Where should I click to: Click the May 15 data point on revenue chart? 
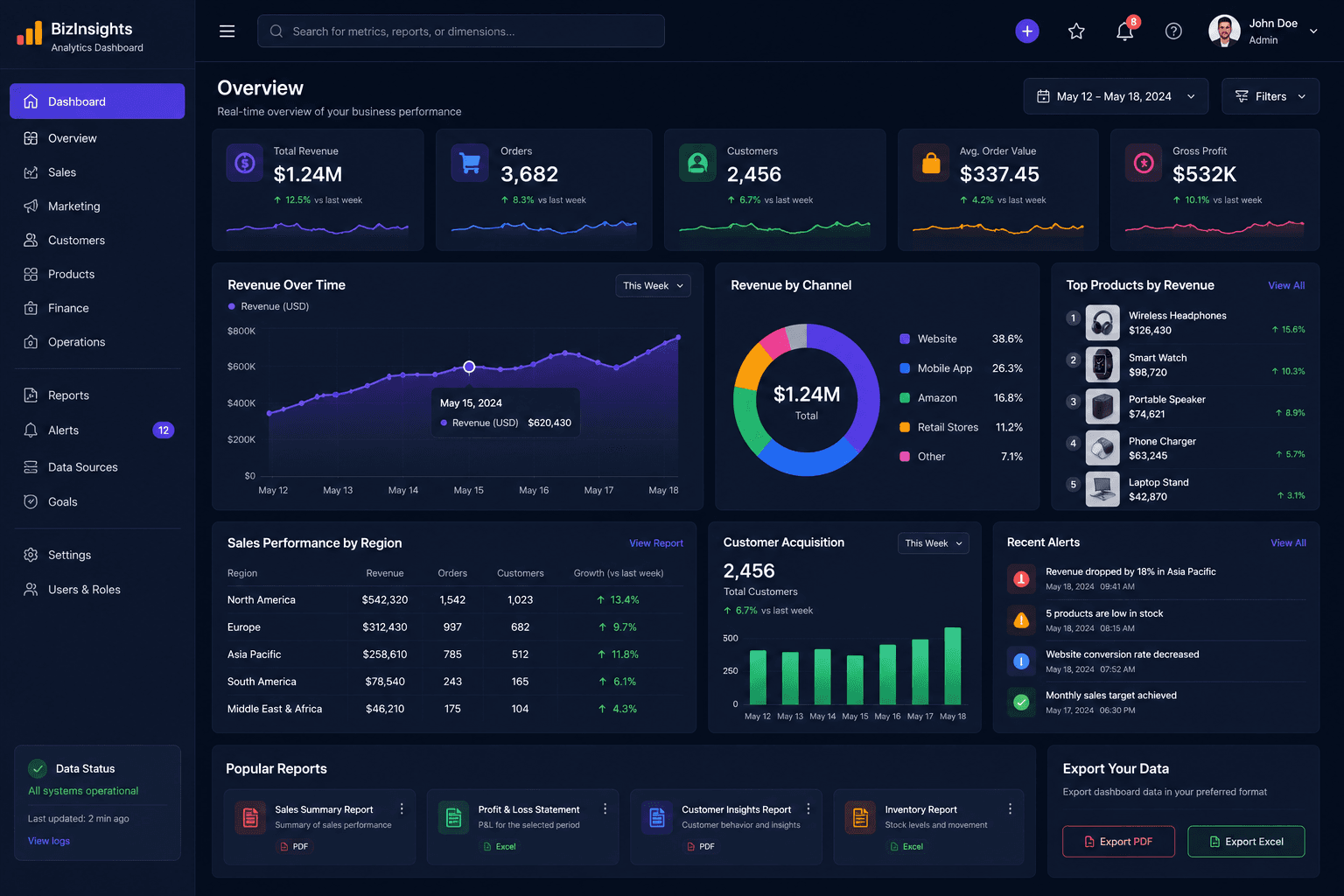[x=469, y=367]
